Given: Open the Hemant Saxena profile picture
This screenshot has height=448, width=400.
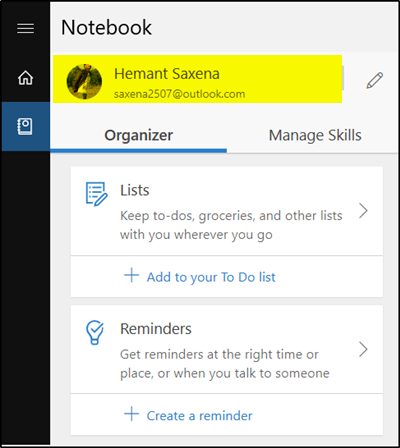Looking at the screenshot, I should (x=84, y=81).
